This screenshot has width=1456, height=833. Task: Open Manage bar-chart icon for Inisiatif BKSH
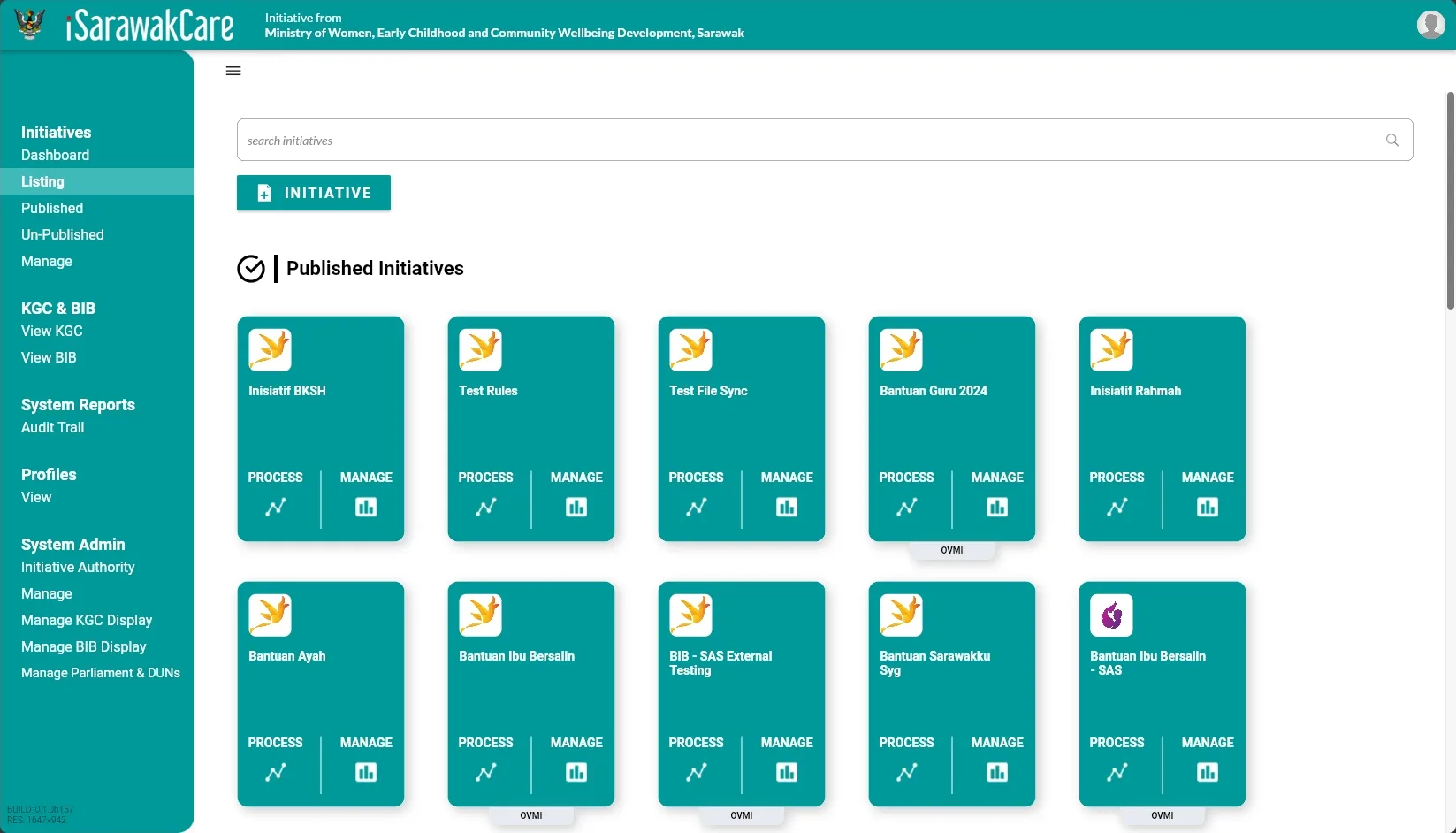pos(366,507)
